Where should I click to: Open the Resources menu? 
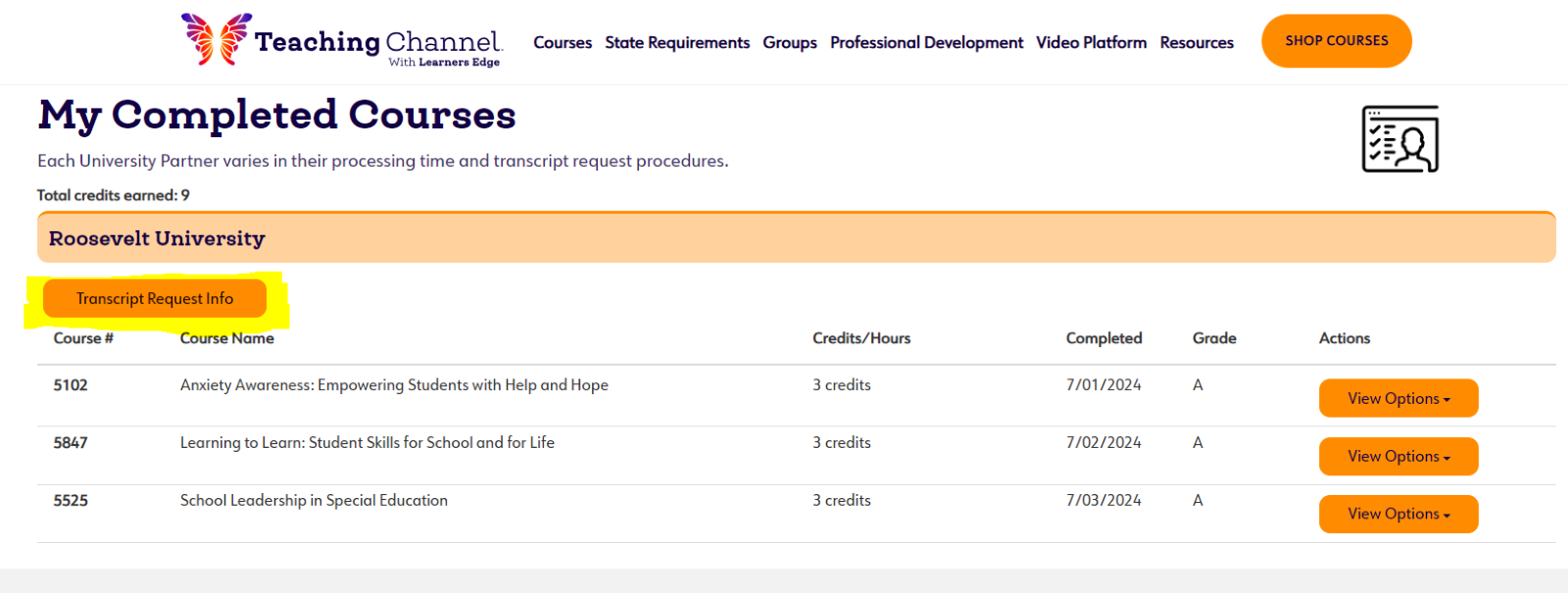click(x=1197, y=42)
